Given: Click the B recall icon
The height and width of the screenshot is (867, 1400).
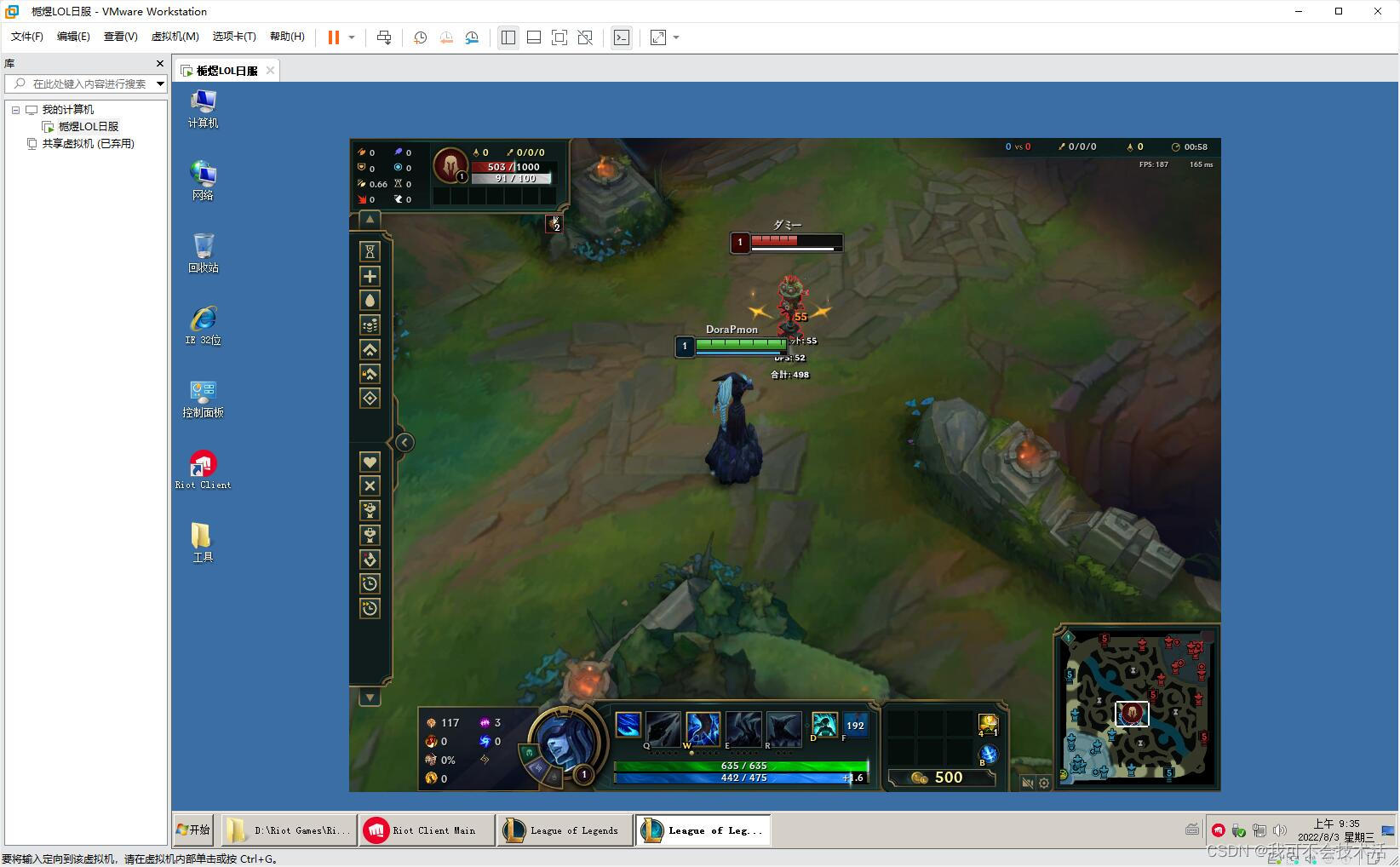Looking at the screenshot, I should tap(988, 755).
